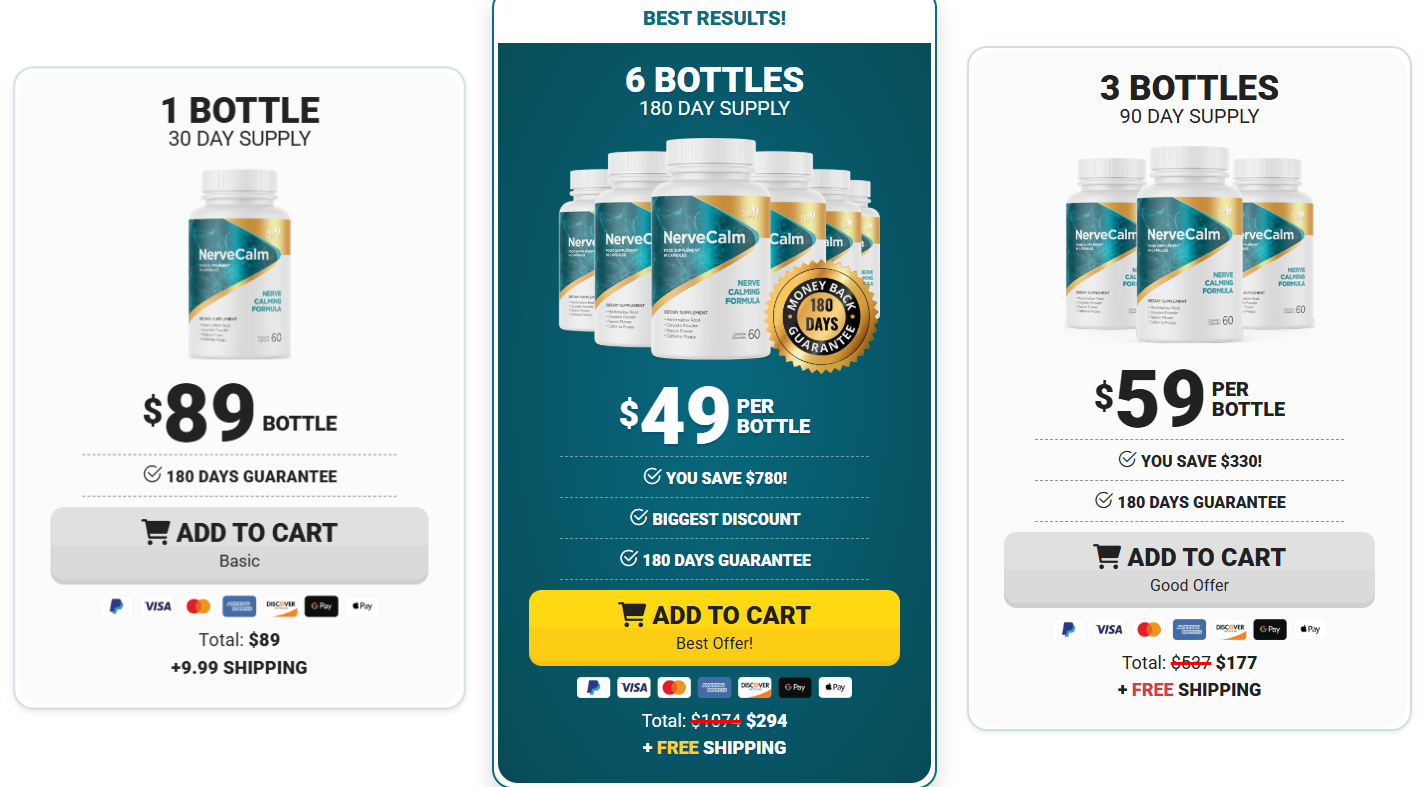Screen dimensions: 1428x787
Task: Click the $49 per bottle price text
Action: [x=714, y=416]
